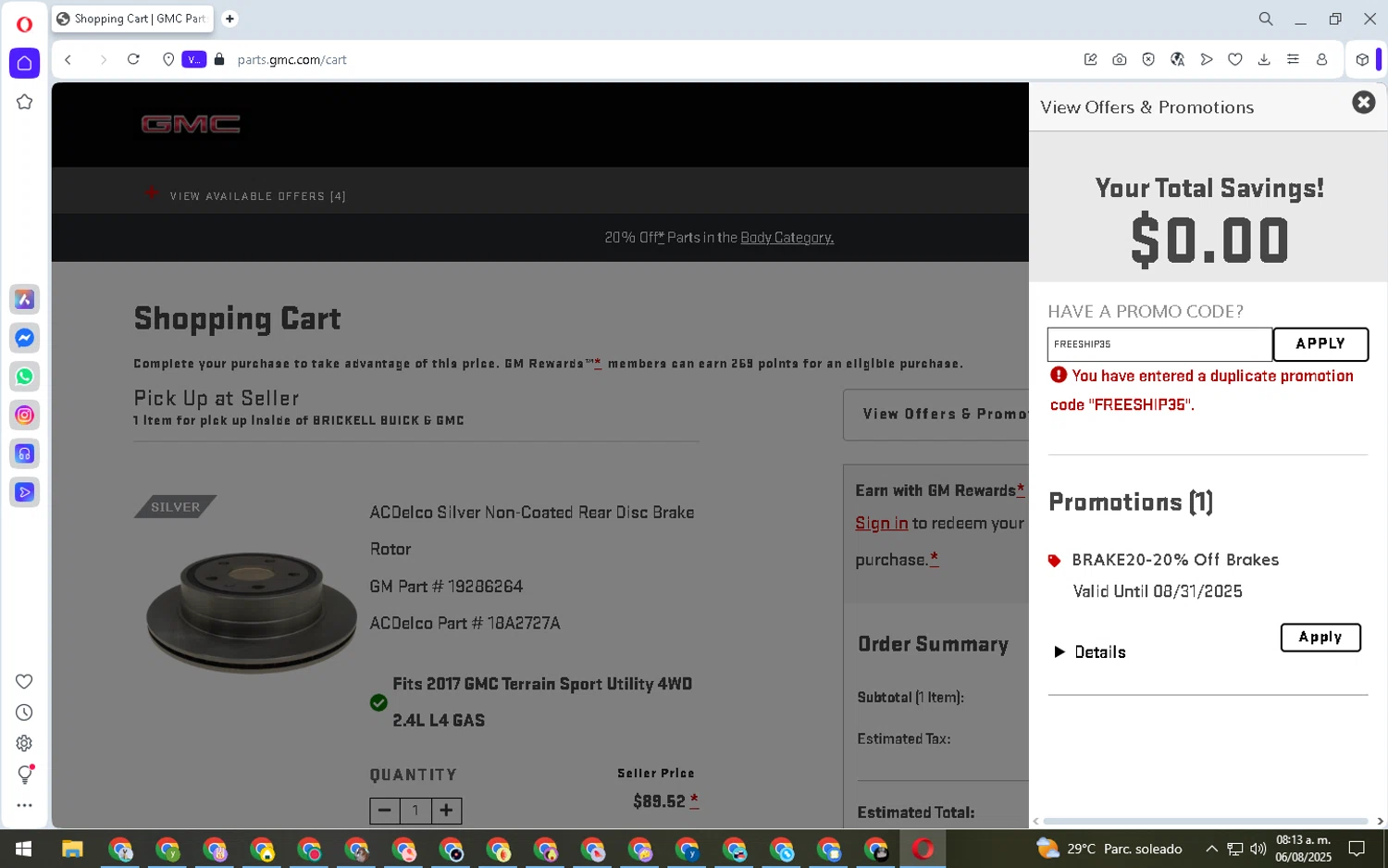Open Easy Setup sliders icon
The width and height of the screenshot is (1388, 868).
[x=1293, y=59]
